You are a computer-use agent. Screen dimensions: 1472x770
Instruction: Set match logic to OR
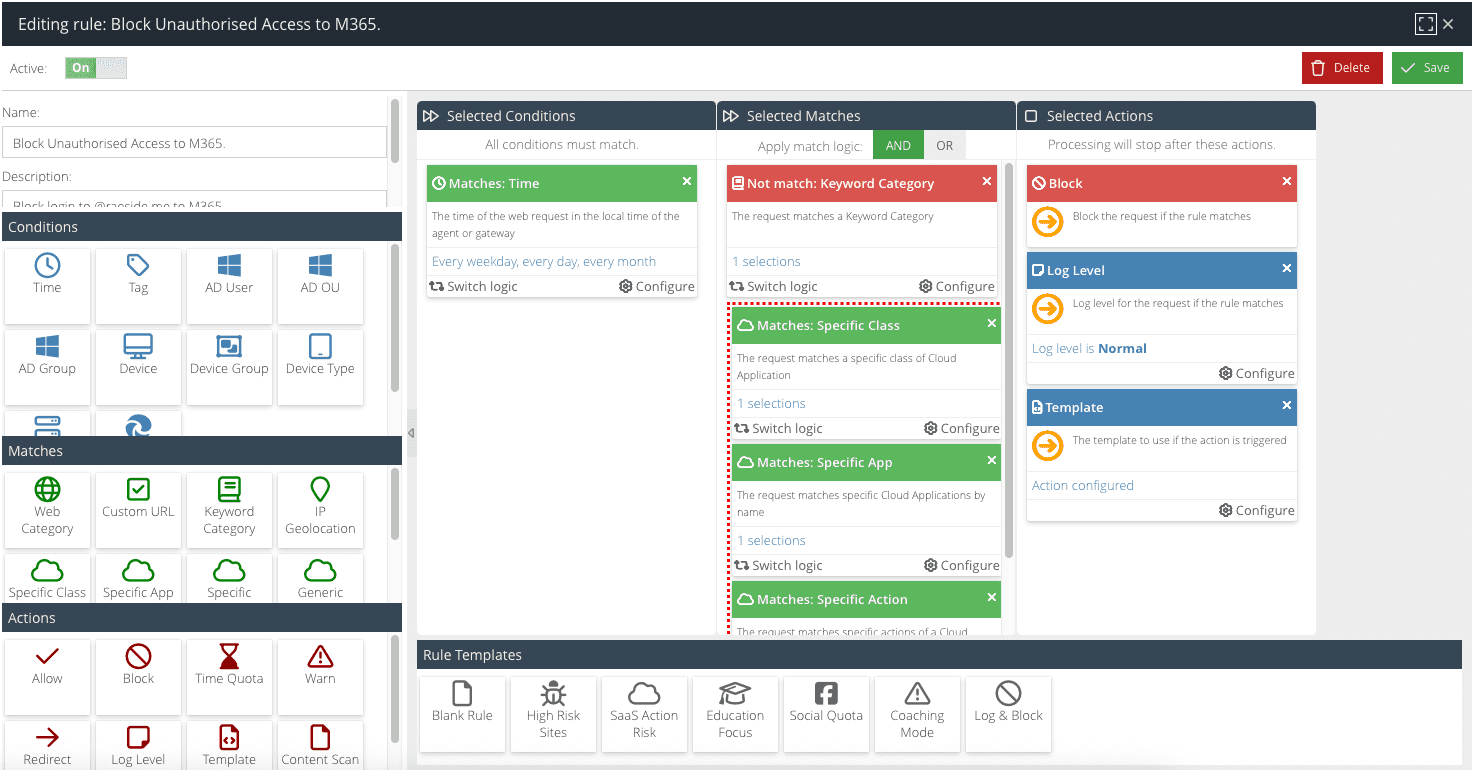[x=944, y=145]
